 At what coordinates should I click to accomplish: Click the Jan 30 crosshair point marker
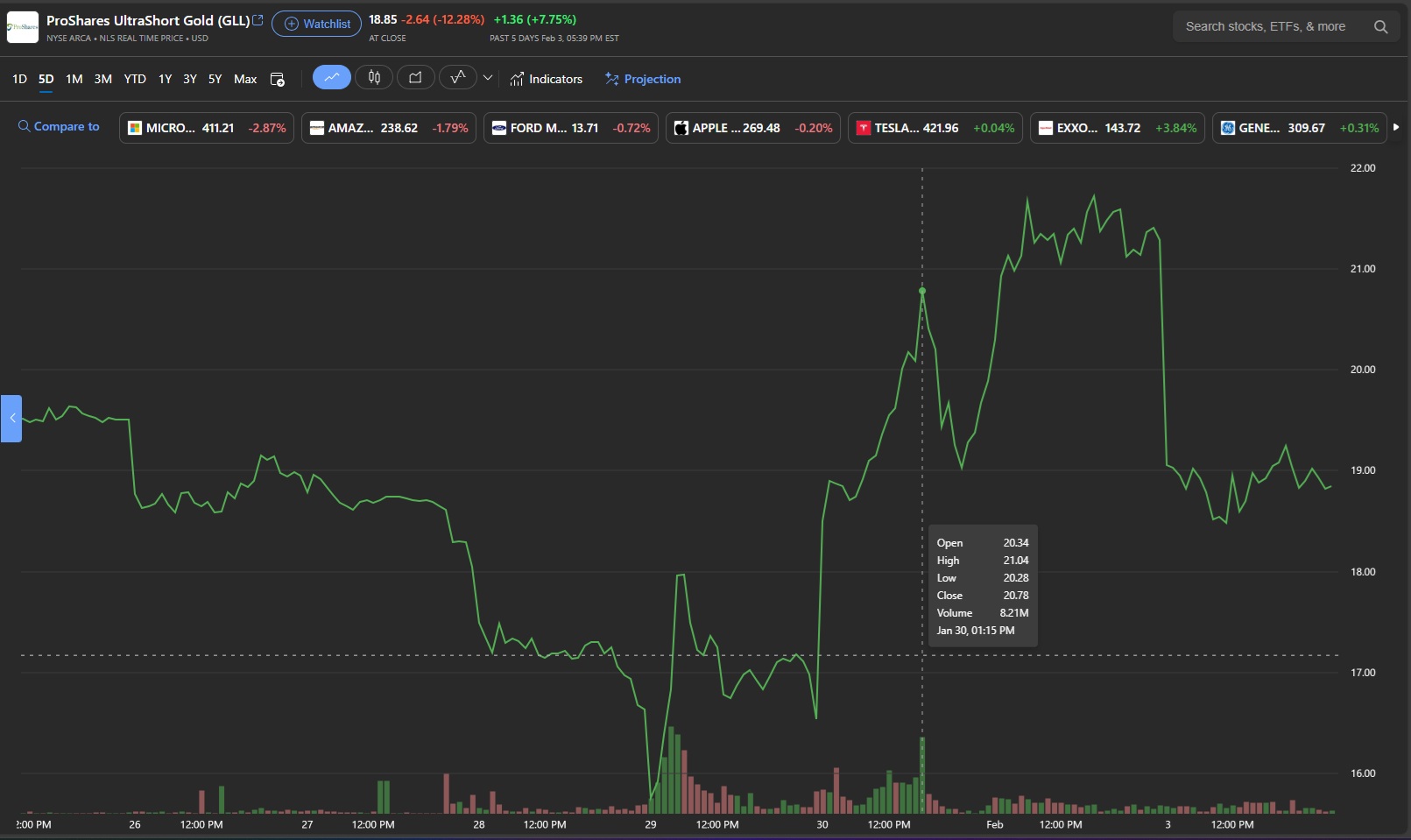click(x=922, y=291)
